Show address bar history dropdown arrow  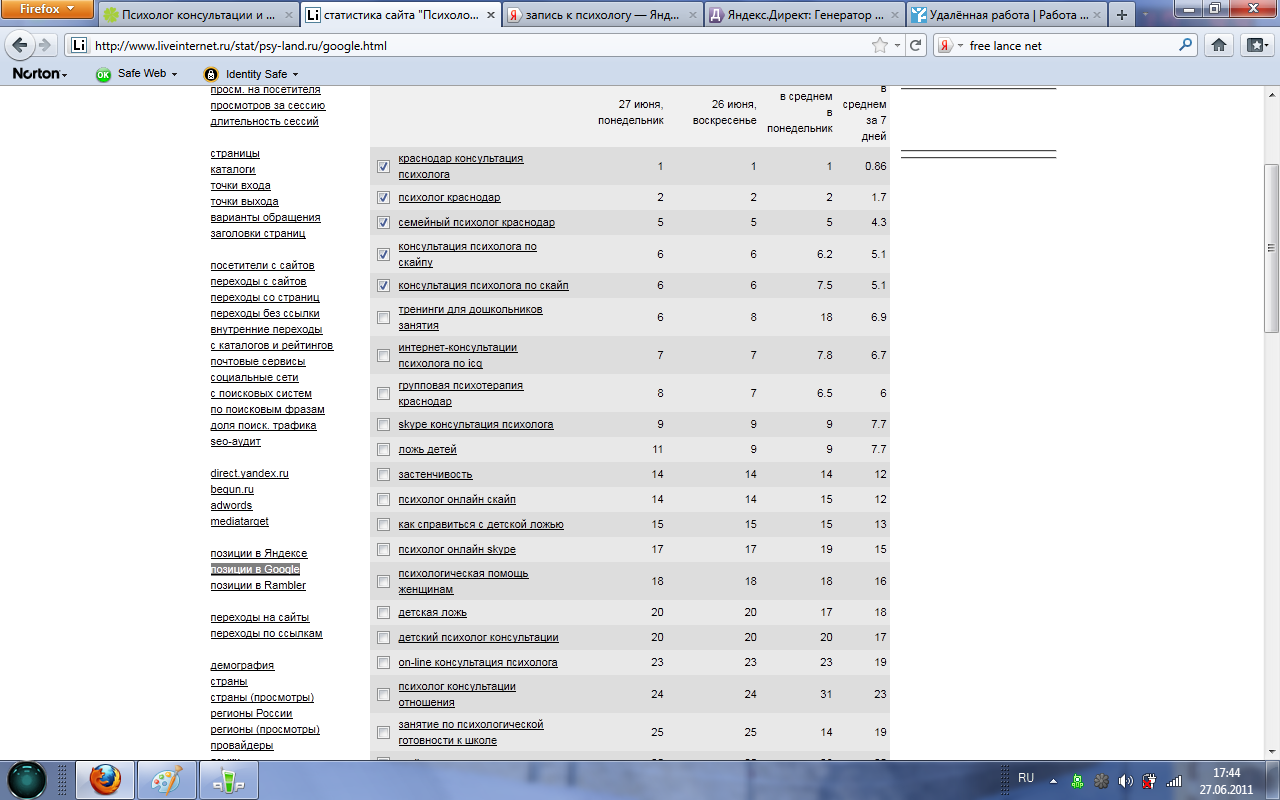click(897, 46)
